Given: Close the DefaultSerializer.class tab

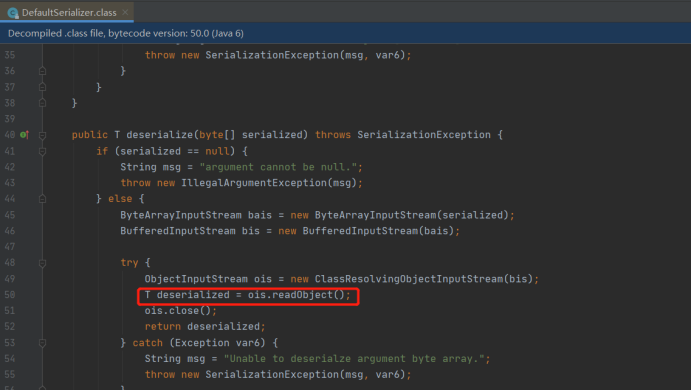Looking at the screenshot, I should point(125,12).
